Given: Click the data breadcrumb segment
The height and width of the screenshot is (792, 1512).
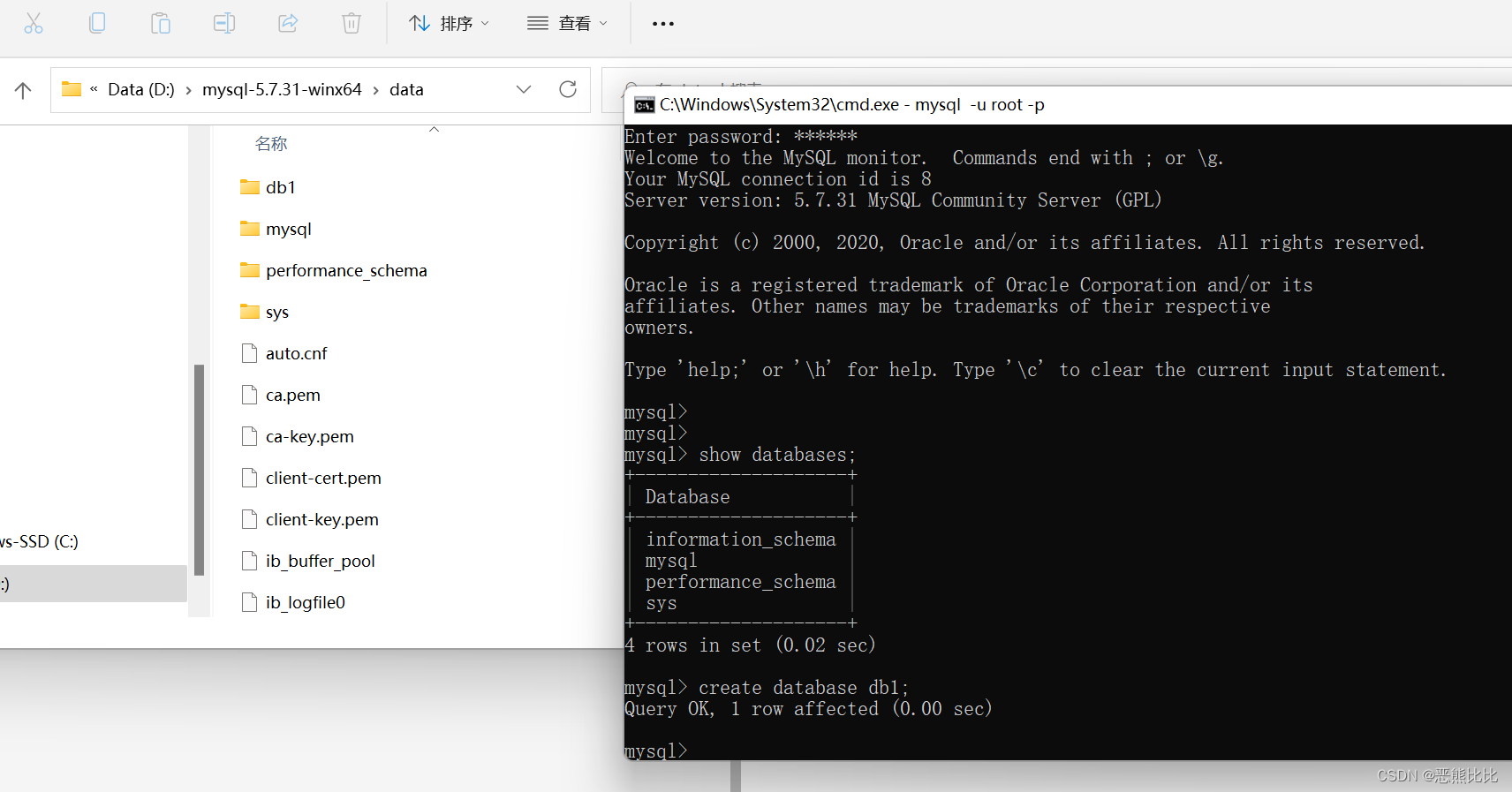Looking at the screenshot, I should click(x=406, y=89).
